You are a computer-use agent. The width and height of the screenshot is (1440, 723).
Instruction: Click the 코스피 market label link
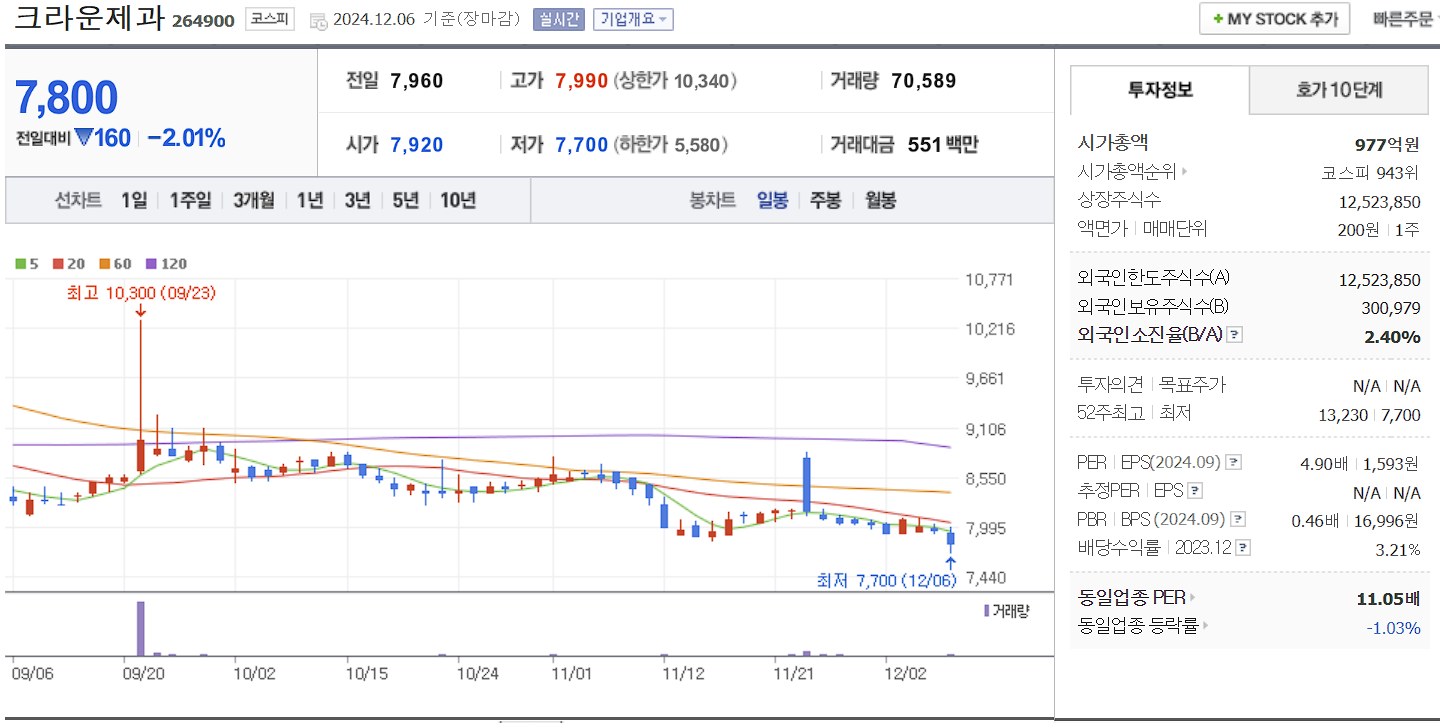click(270, 20)
